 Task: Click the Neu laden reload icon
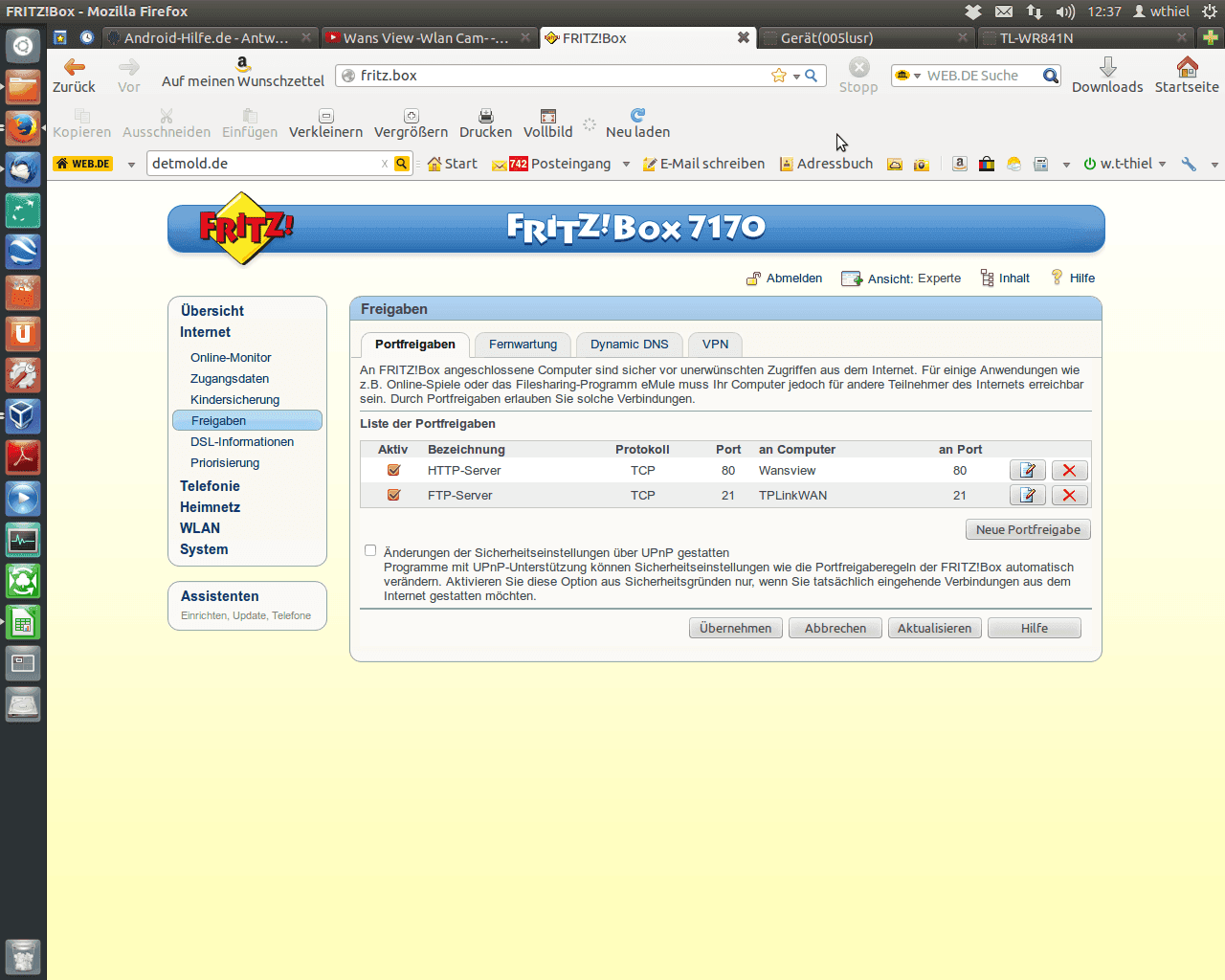[637, 115]
